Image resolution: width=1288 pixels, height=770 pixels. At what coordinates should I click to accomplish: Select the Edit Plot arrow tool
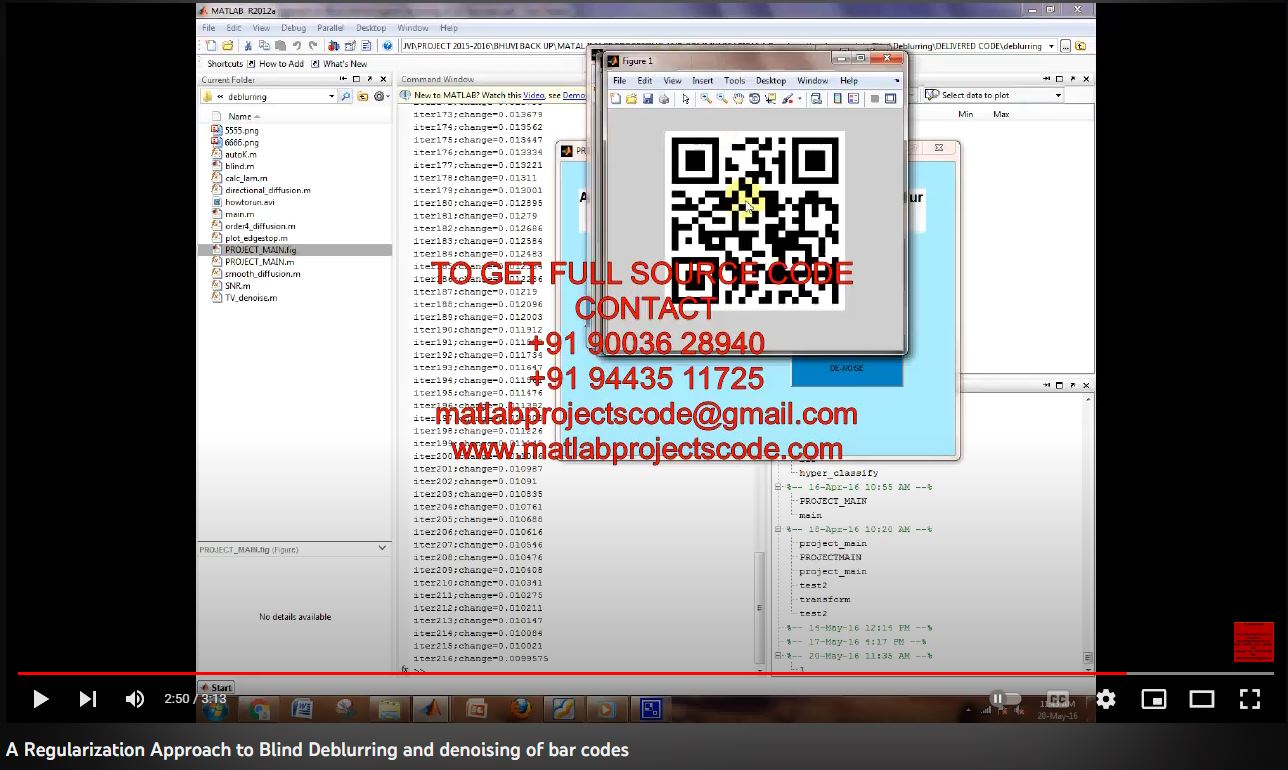(x=685, y=99)
